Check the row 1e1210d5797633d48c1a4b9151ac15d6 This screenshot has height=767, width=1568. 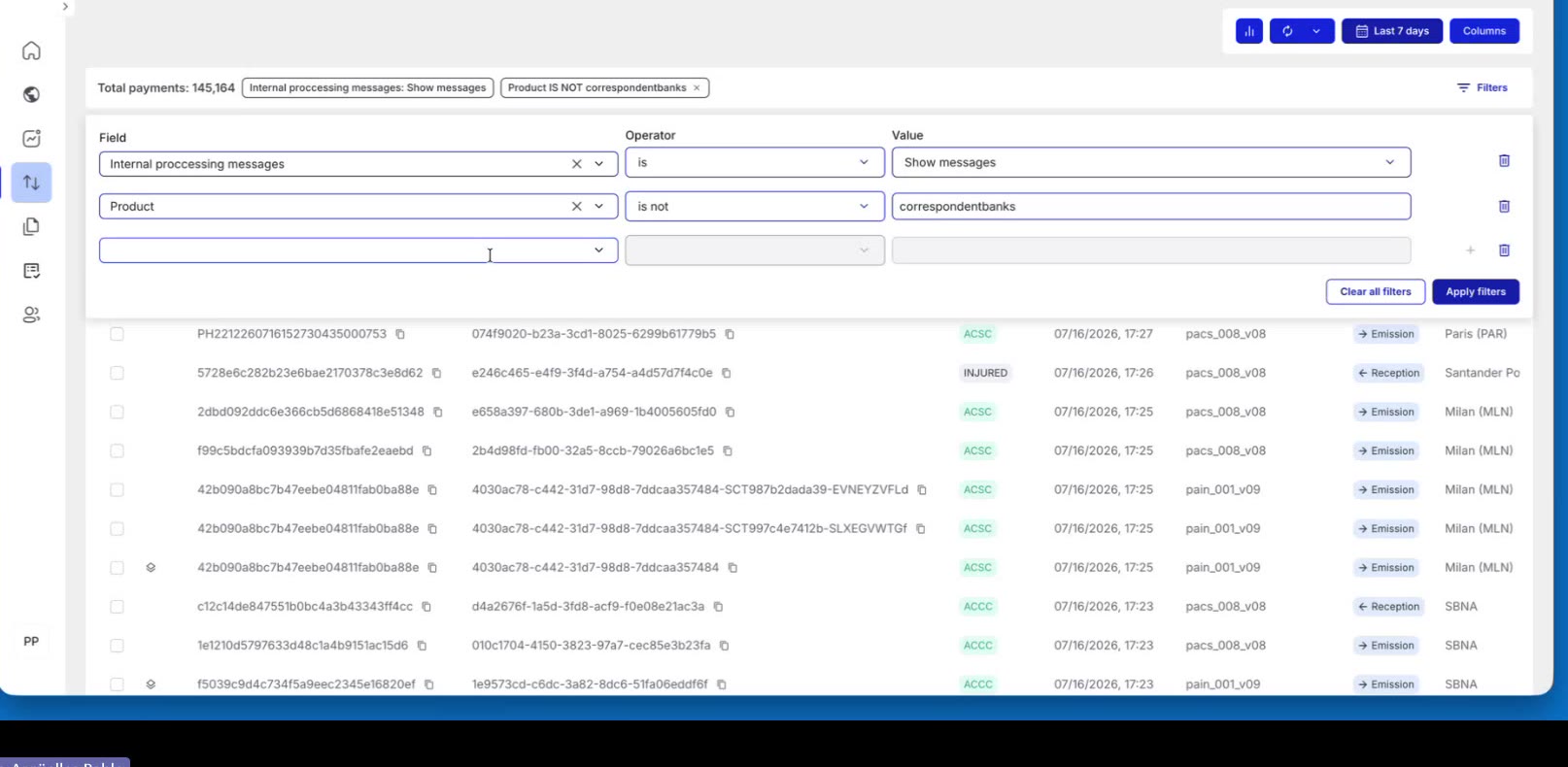[117, 645]
